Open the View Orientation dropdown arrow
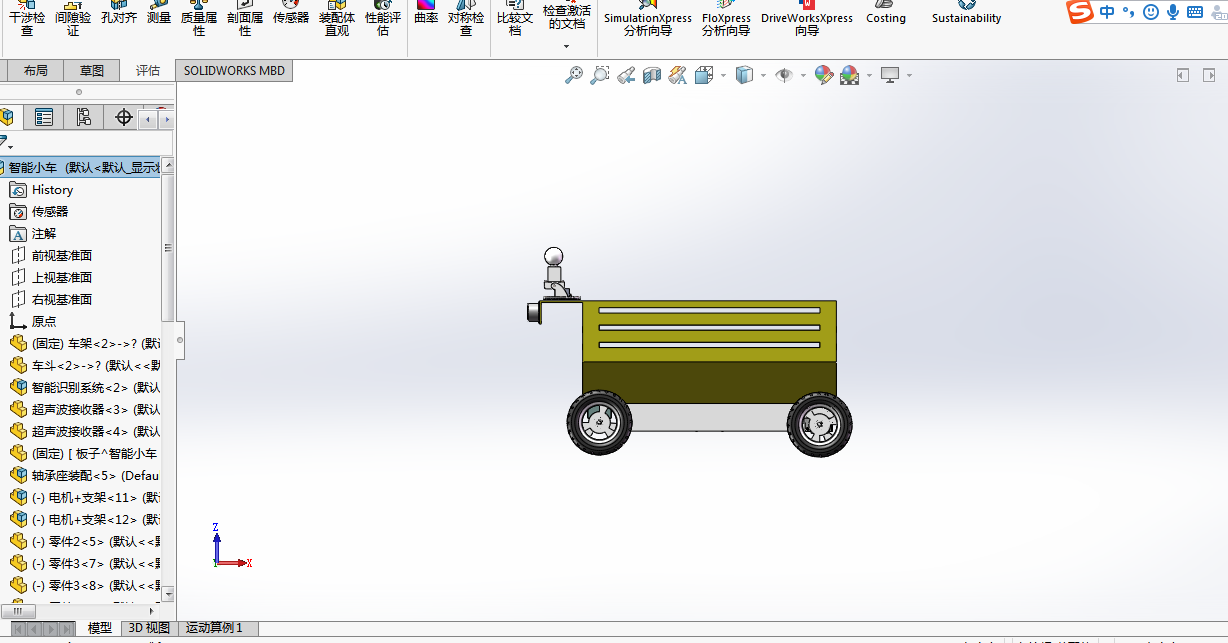 (x=723, y=76)
